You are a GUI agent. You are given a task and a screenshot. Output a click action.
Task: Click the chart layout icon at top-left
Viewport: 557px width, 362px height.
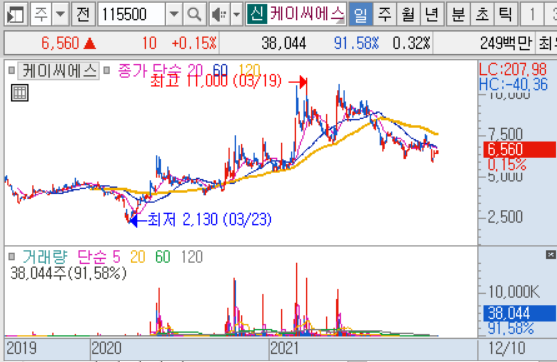pos(16,15)
